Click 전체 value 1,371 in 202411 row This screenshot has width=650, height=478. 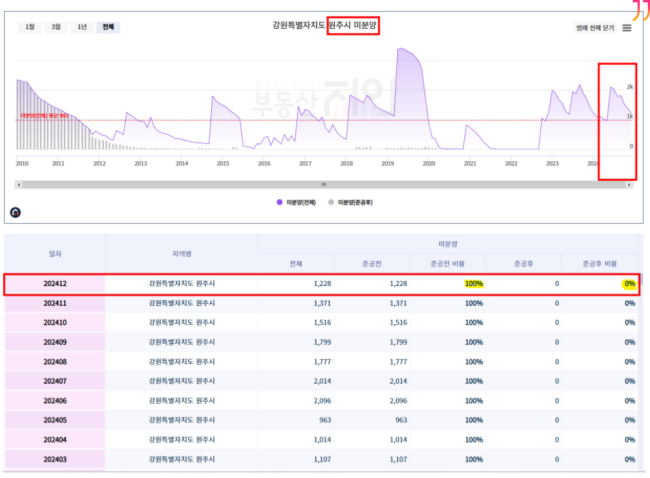point(322,303)
